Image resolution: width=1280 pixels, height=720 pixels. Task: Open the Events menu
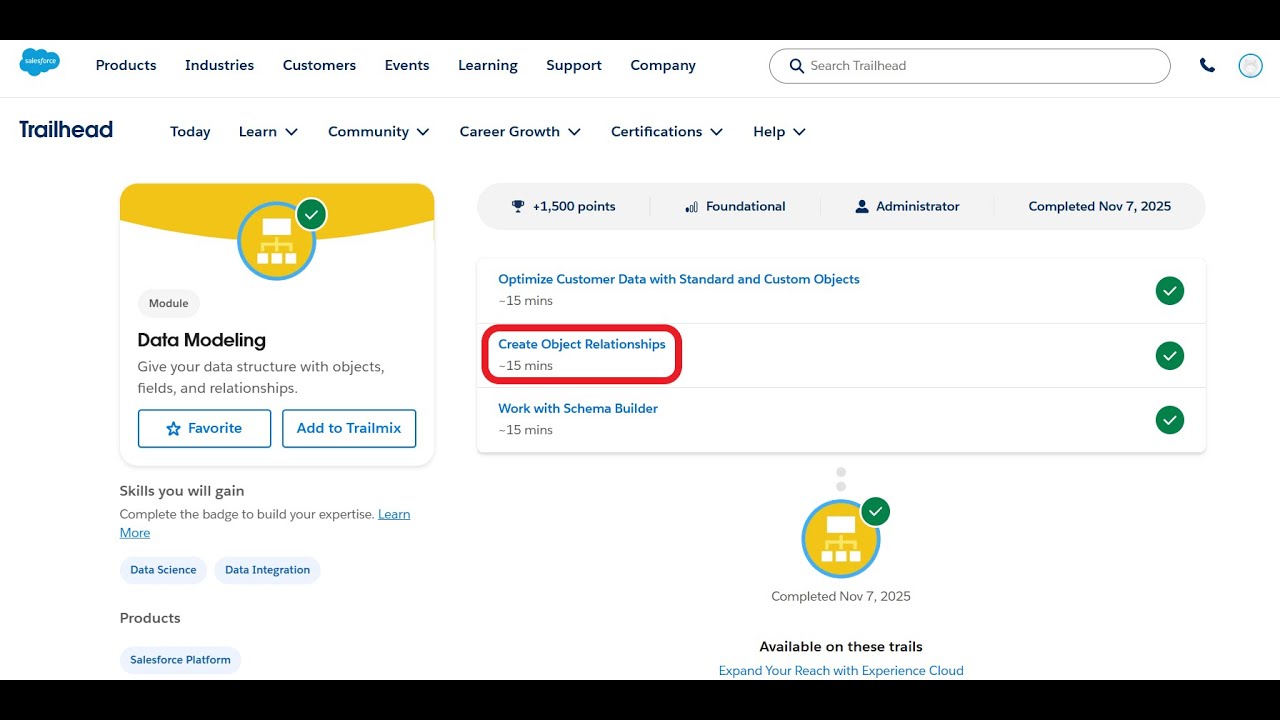tap(407, 65)
